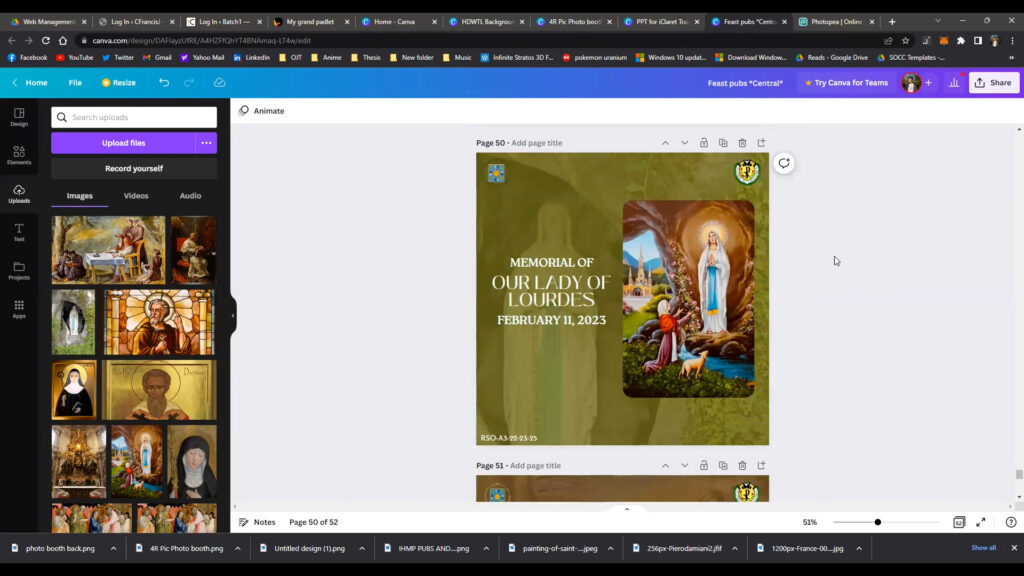
Task: Click the Share button
Action: click(993, 83)
